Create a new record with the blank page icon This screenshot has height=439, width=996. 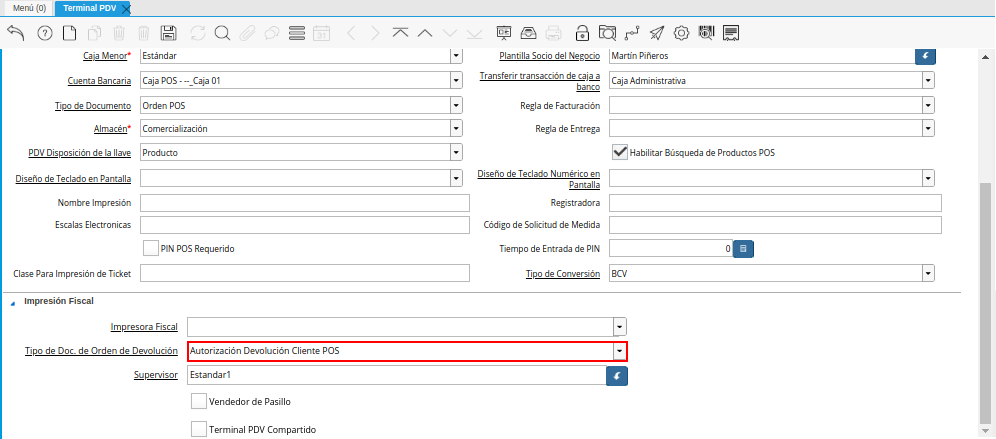click(x=69, y=33)
